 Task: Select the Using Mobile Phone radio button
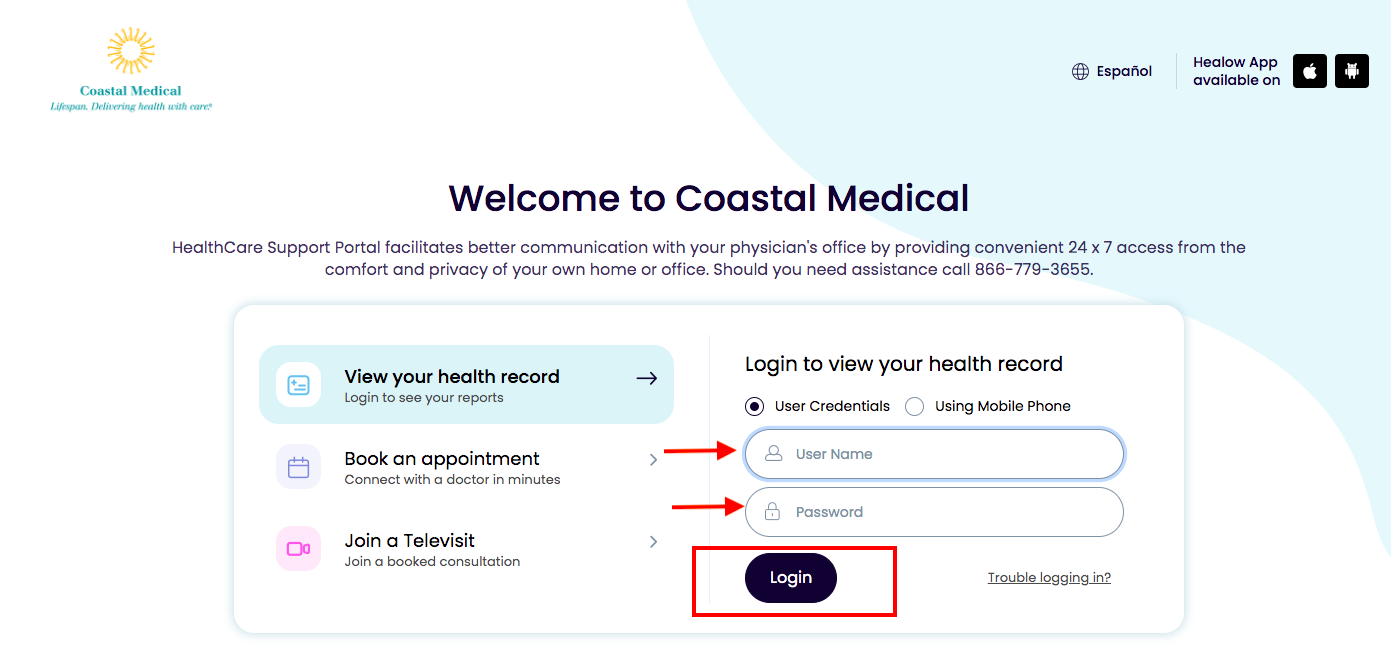(914, 406)
